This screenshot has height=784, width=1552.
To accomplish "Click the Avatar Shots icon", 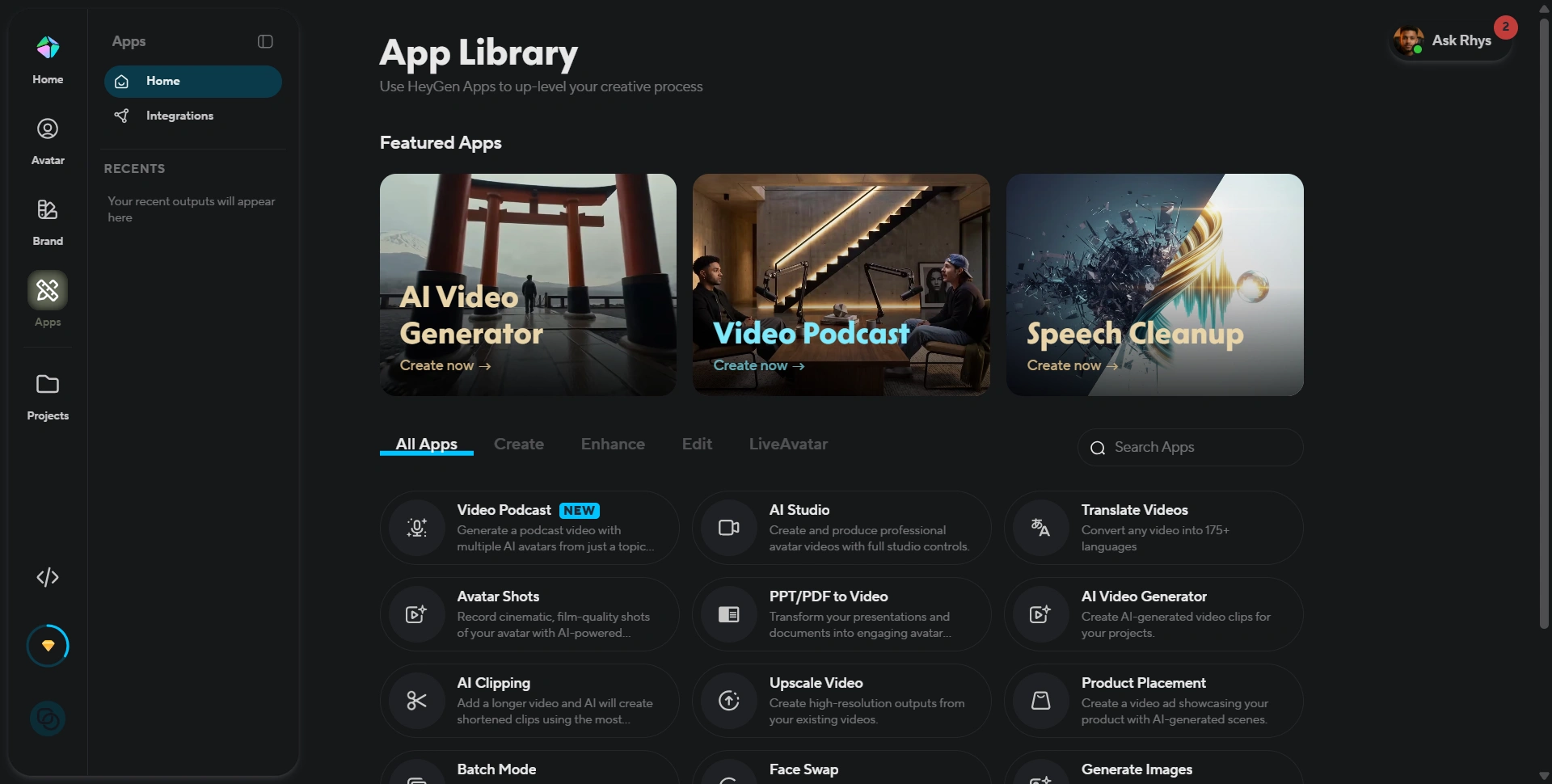I will click(417, 614).
